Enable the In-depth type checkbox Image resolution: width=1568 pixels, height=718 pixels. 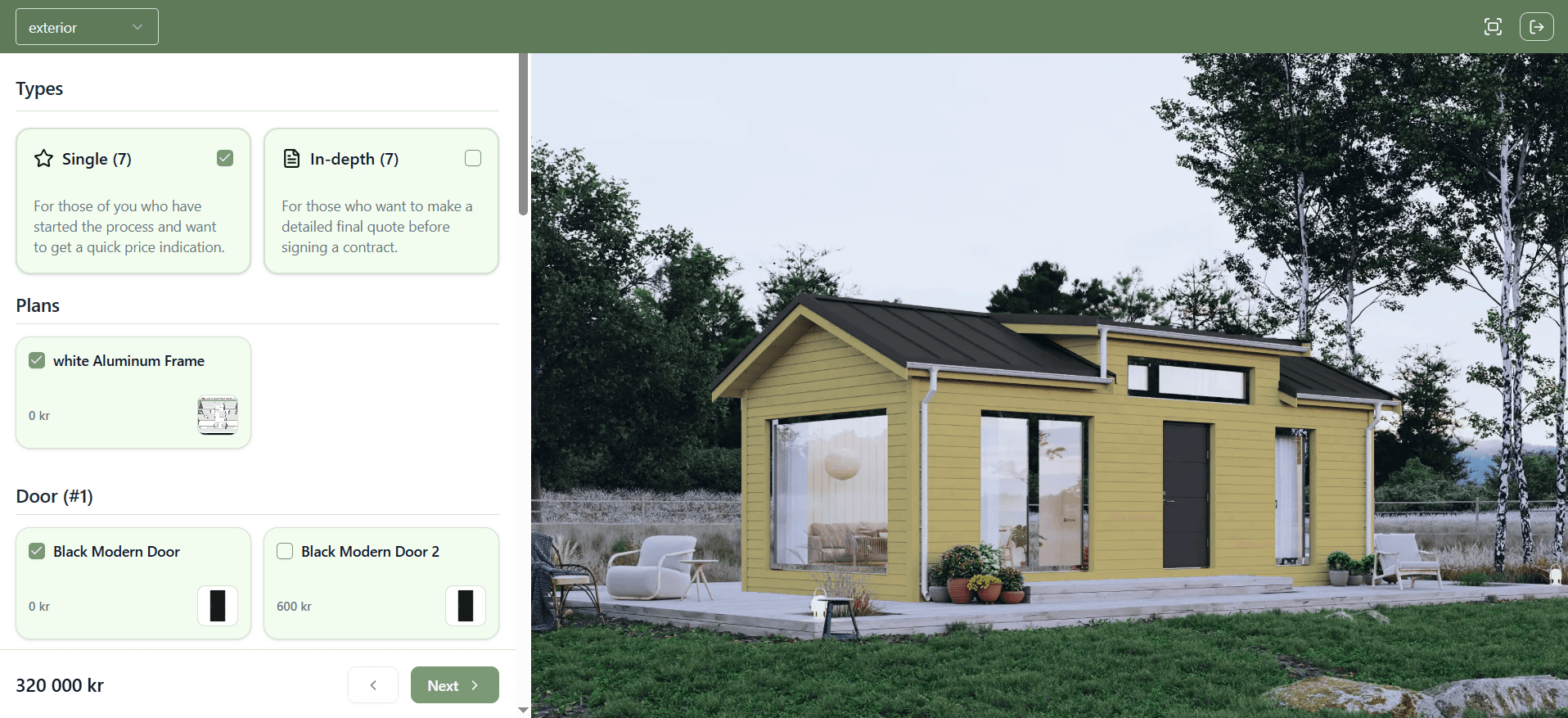[473, 158]
